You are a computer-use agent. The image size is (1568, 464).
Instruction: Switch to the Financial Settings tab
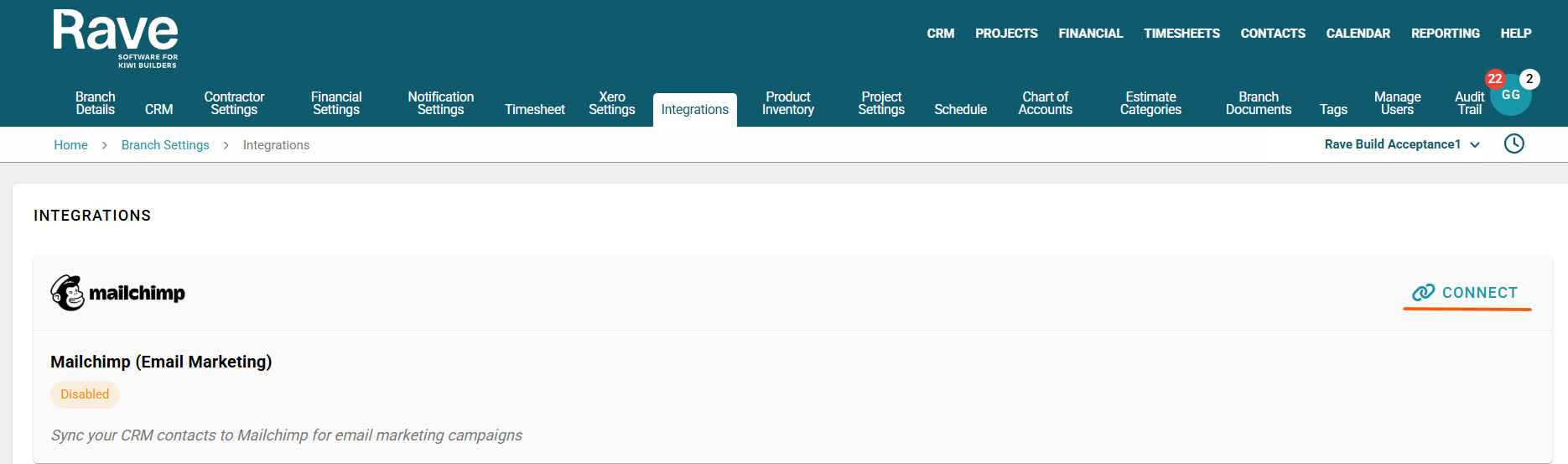(x=336, y=103)
